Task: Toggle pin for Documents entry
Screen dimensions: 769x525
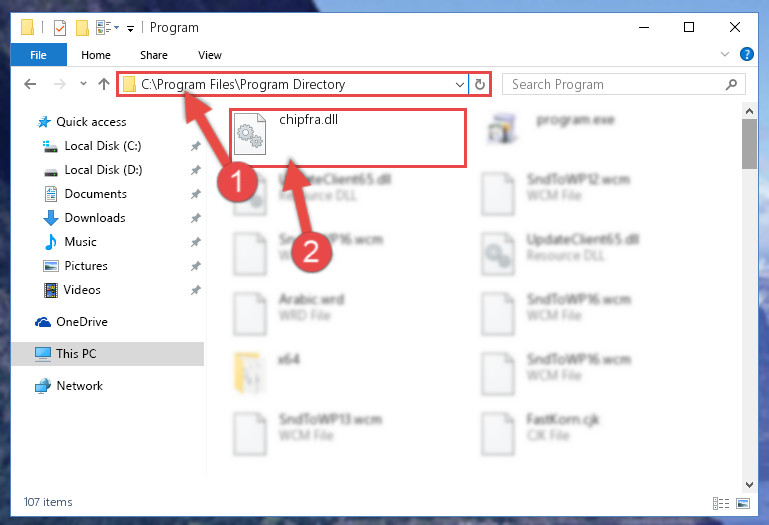Action: [x=196, y=194]
